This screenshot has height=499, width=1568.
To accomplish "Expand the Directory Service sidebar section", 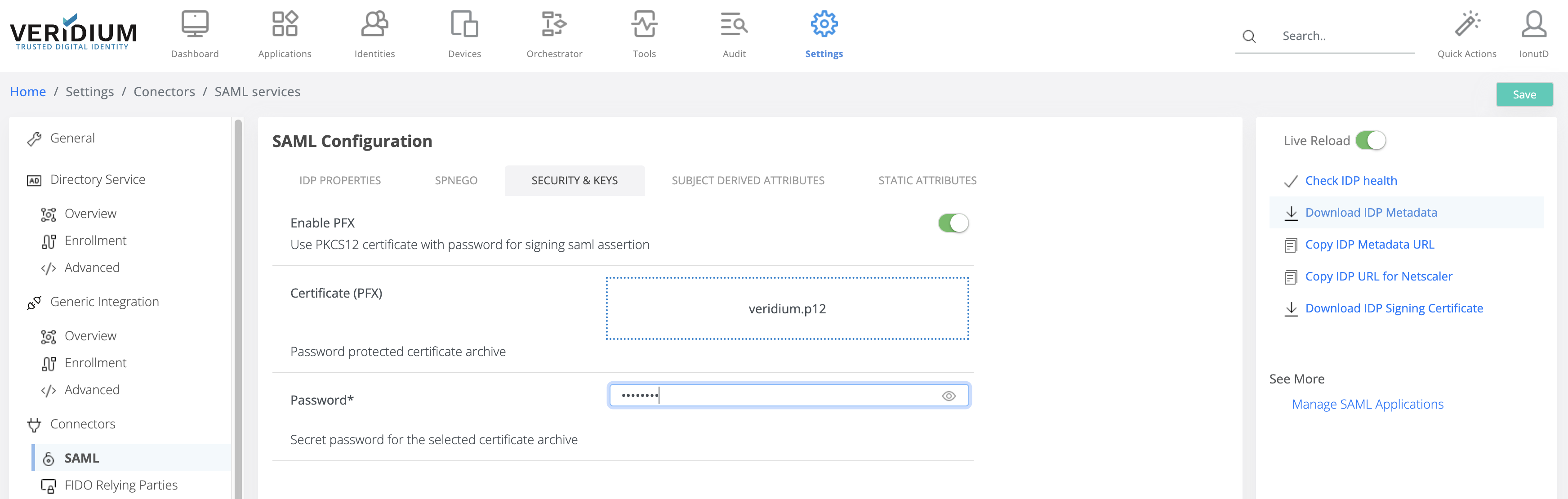I will [x=98, y=179].
